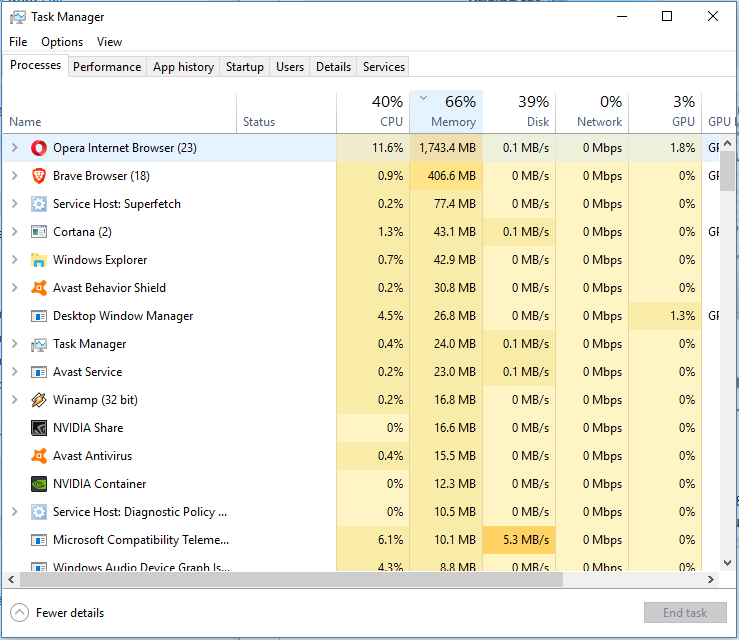Click Brave Browser's 406.6 MB memory cell
Image resolution: width=739 pixels, height=640 pixels.
[446, 176]
